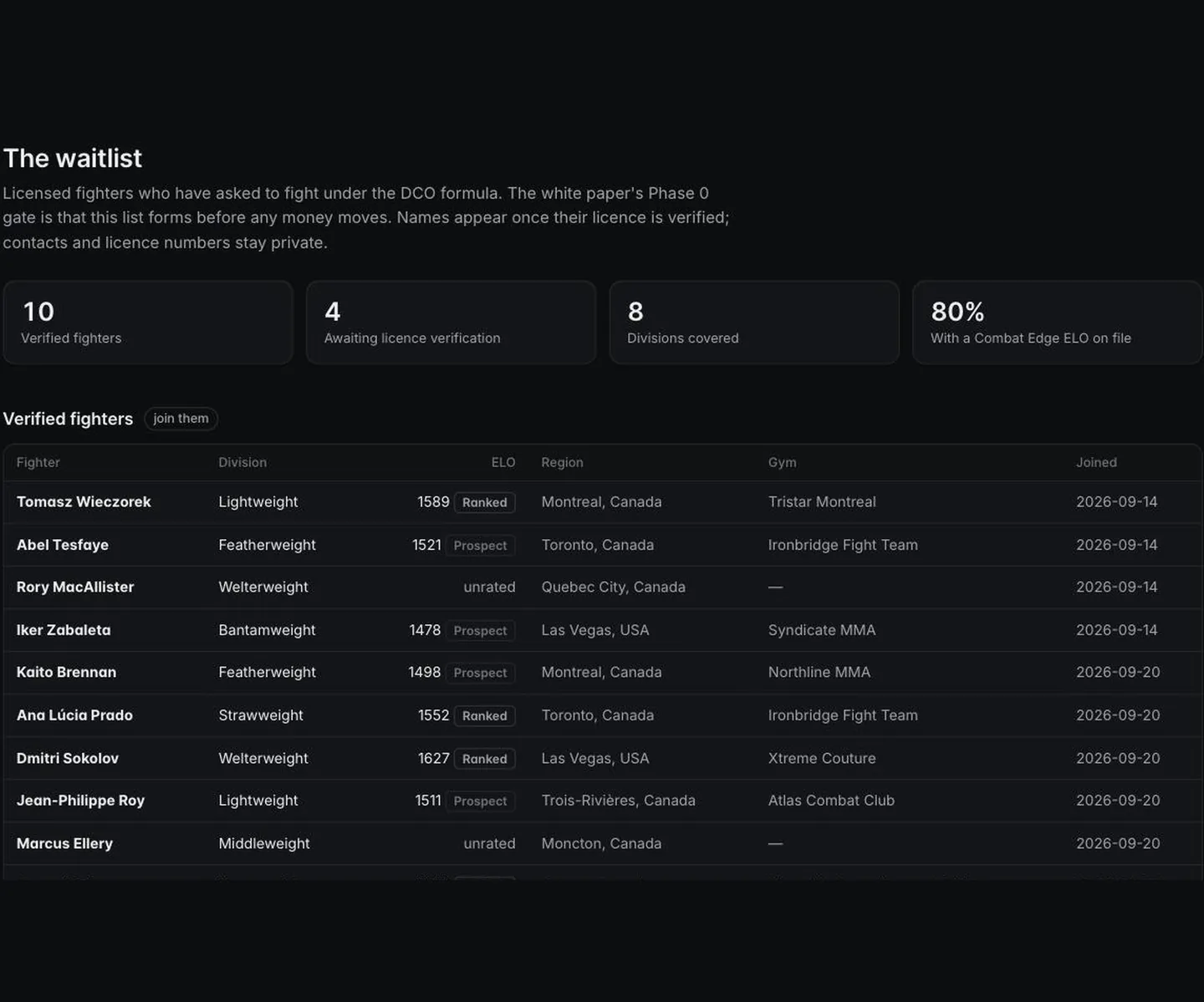The width and height of the screenshot is (1204, 1002).
Task: Click the Strawweight division cell
Action: click(x=261, y=715)
